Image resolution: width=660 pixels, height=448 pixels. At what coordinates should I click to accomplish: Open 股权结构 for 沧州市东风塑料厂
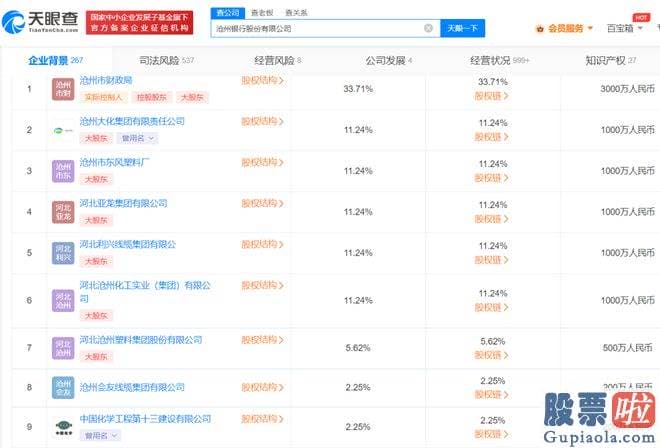click(262, 162)
